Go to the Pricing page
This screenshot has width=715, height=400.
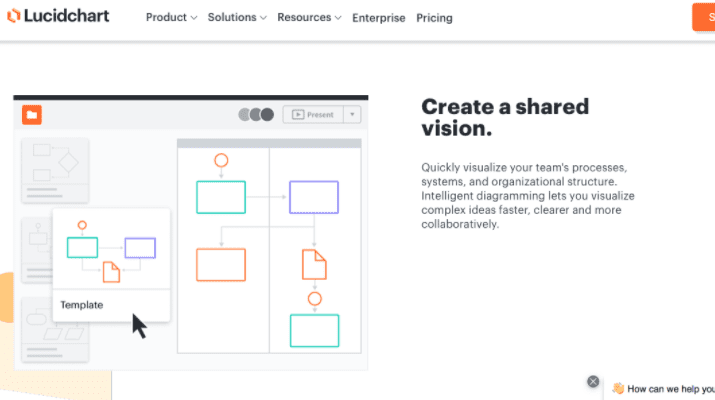coord(434,18)
